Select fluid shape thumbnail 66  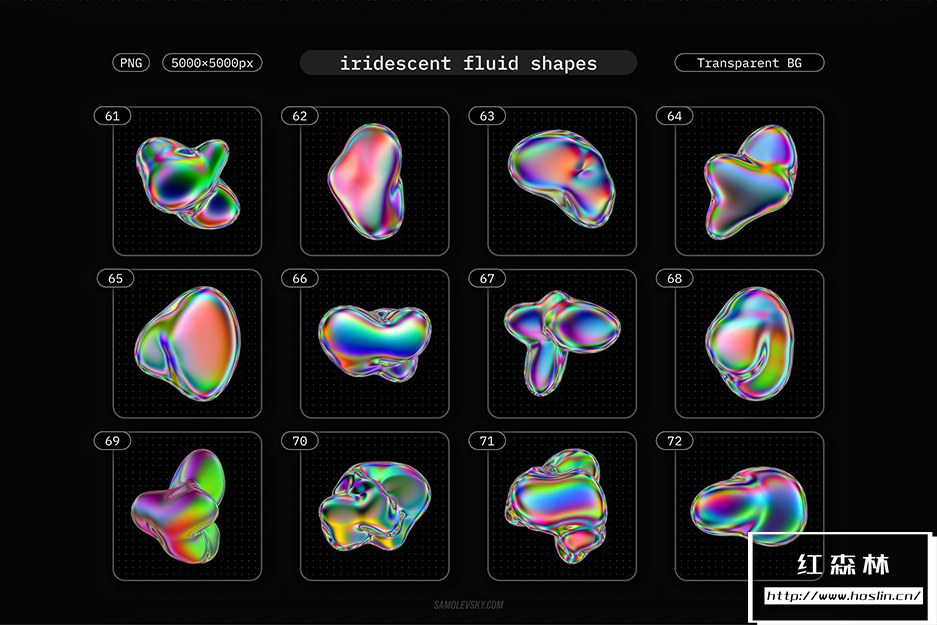(375, 344)
